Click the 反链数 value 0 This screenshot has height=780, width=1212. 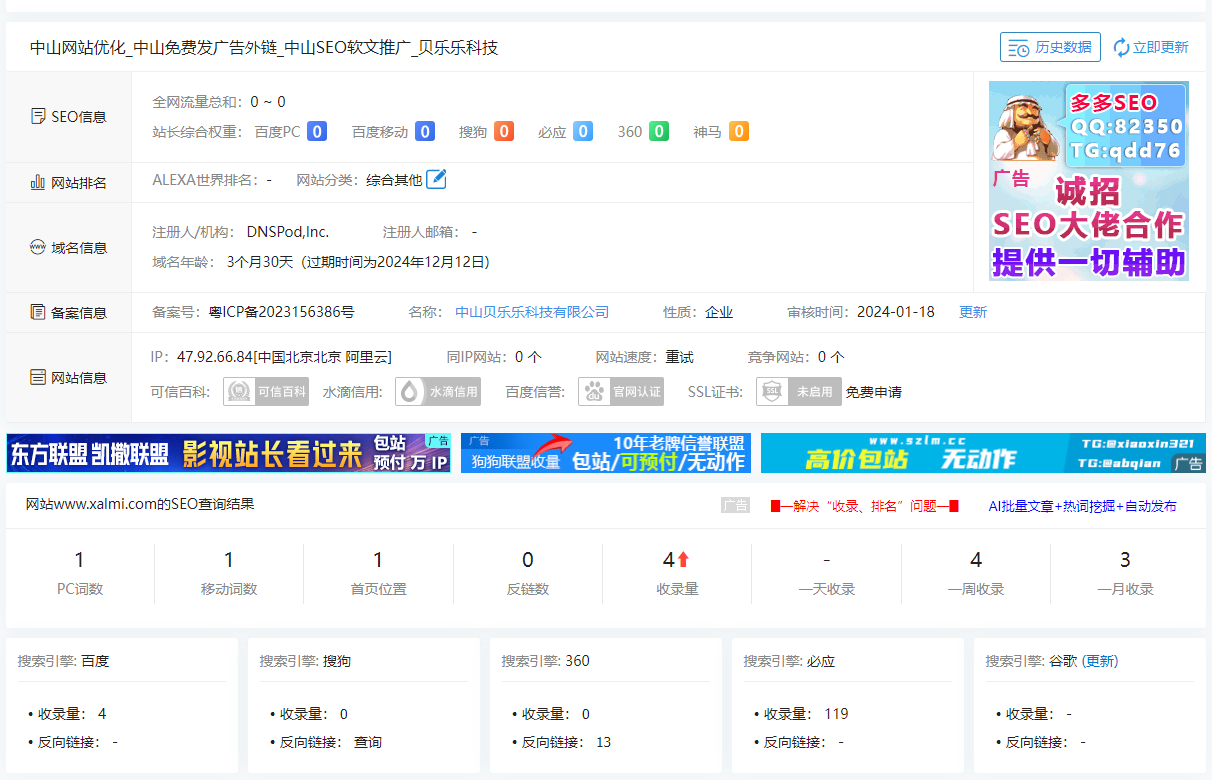pyautogui.click(x=528, y=560)
